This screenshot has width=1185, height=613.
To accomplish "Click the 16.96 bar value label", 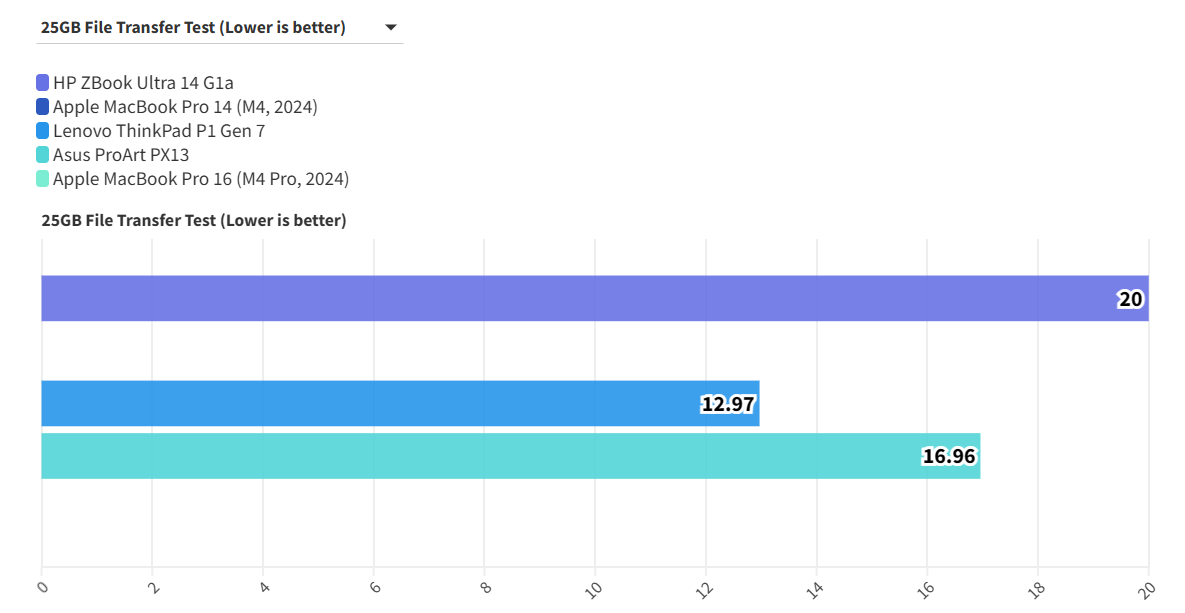I will click(x=948, y=457).
